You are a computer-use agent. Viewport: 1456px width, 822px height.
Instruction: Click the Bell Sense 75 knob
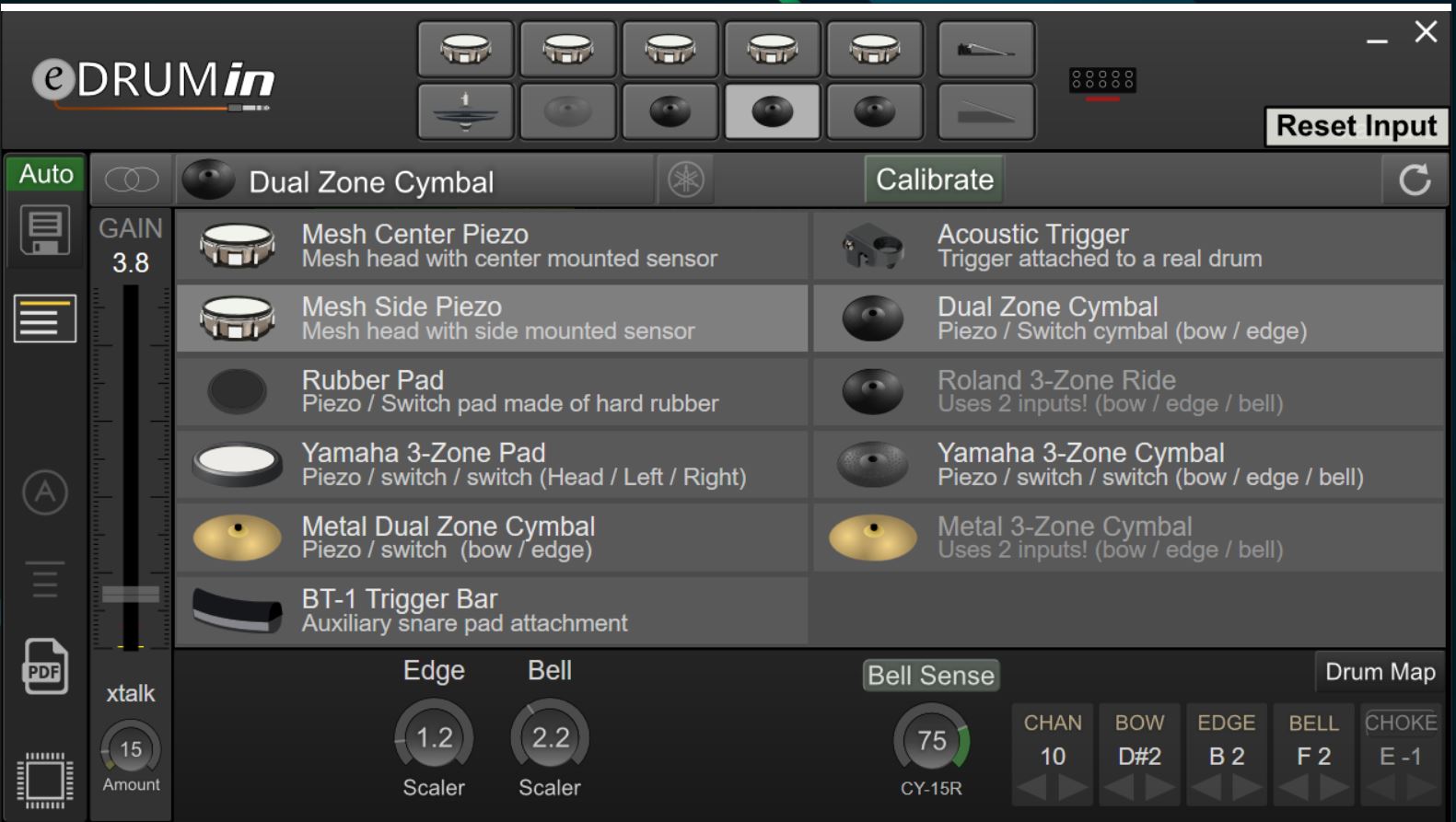931,740
